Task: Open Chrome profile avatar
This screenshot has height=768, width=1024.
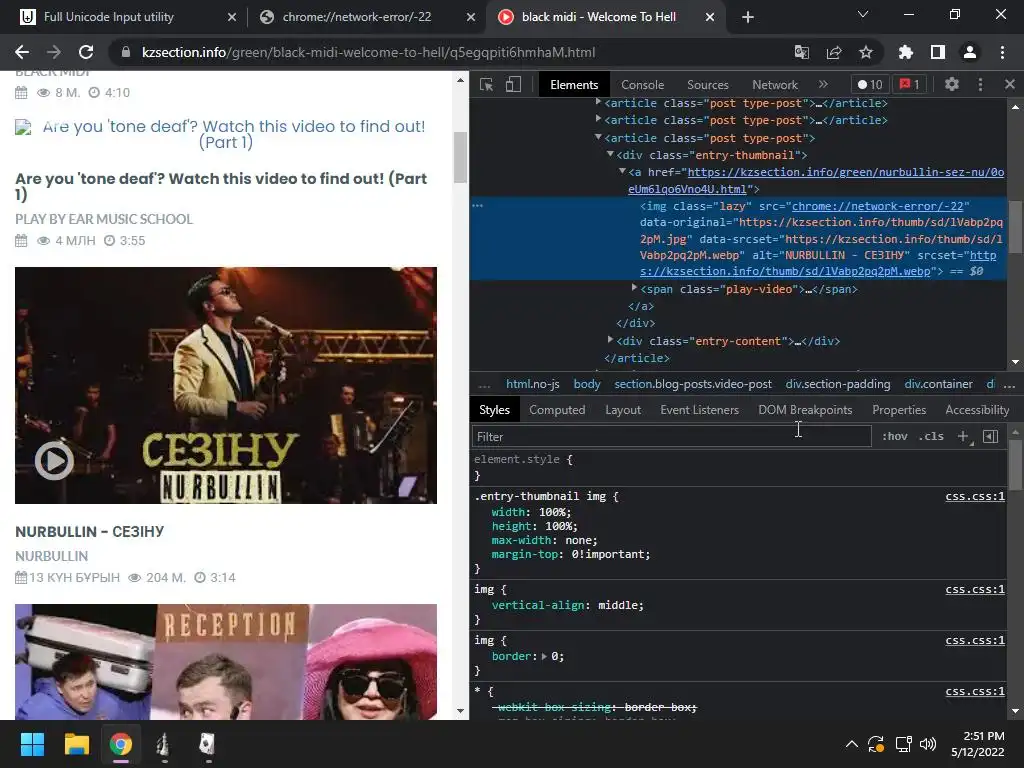Action: (x=970, y=52)
